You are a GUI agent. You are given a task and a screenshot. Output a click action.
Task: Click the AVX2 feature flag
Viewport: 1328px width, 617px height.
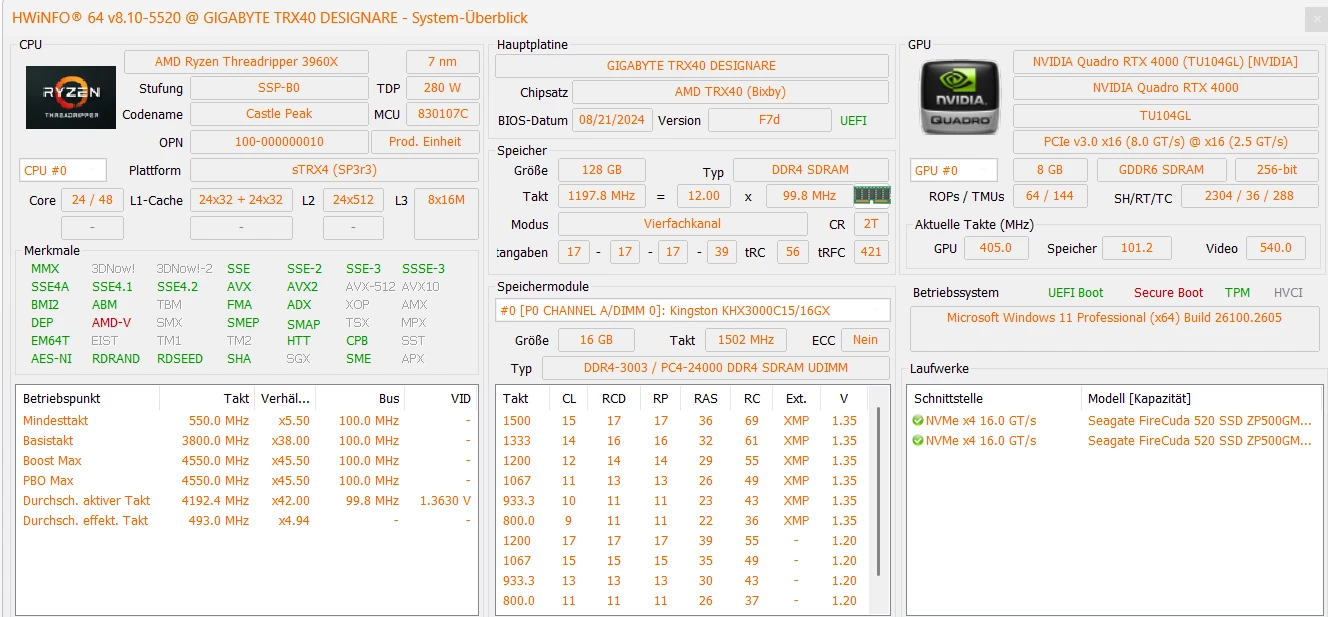(x=302, y=287)
